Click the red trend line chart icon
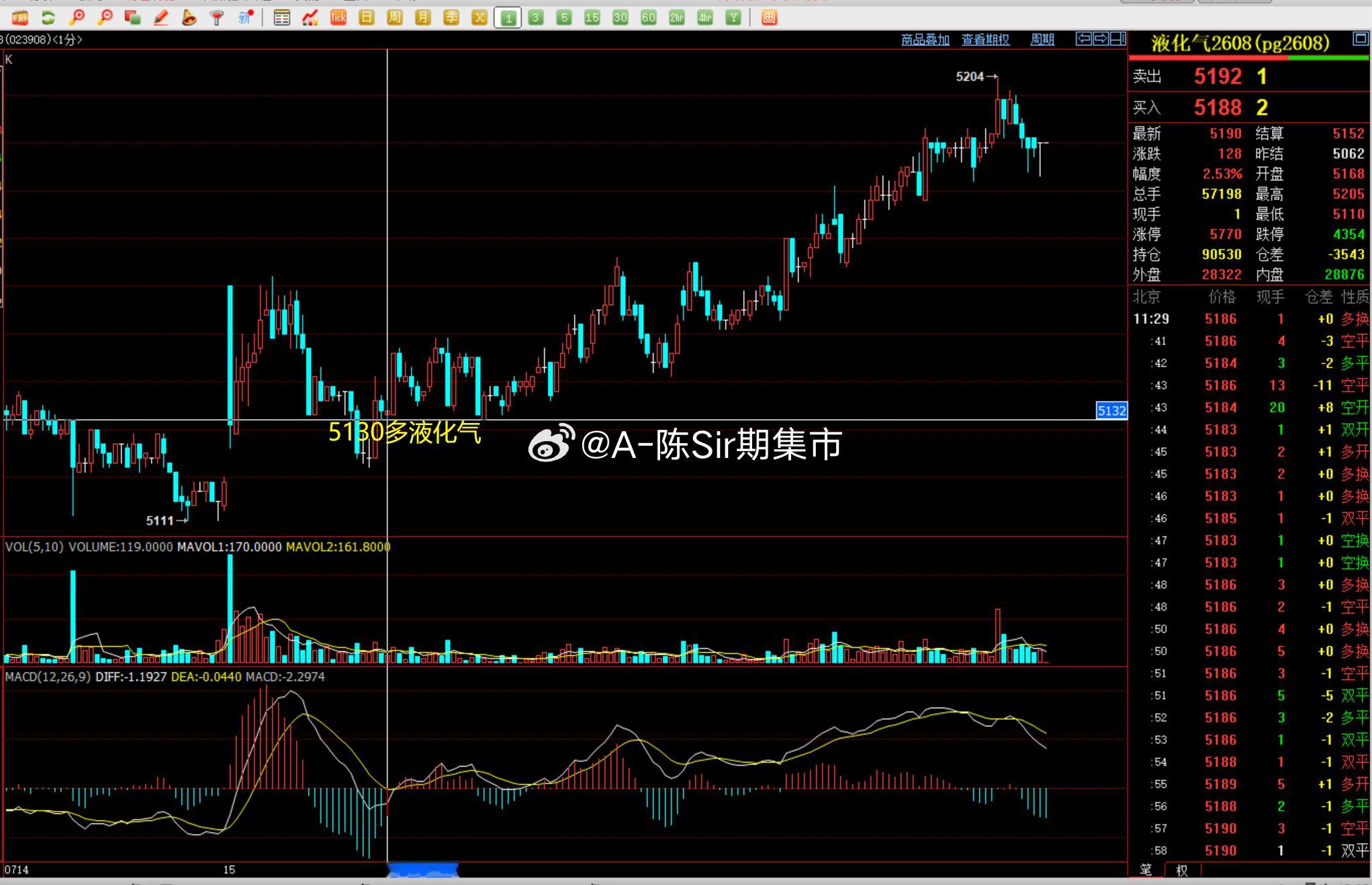This screenshot has width=1372, height=885. pyautogui.click(x=310, y=17)
